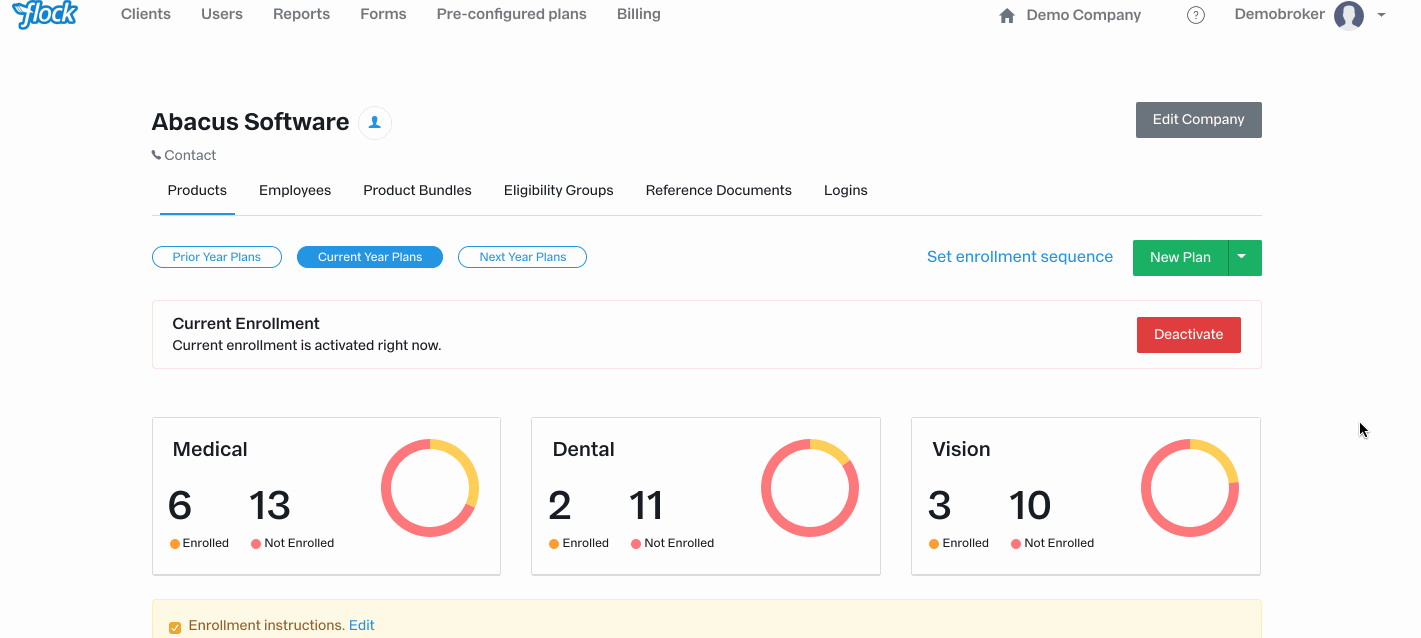Open the Reports menu
The height and width of the screenshot is (638, 1421).
pyautogui.click(x=302, y=14)
